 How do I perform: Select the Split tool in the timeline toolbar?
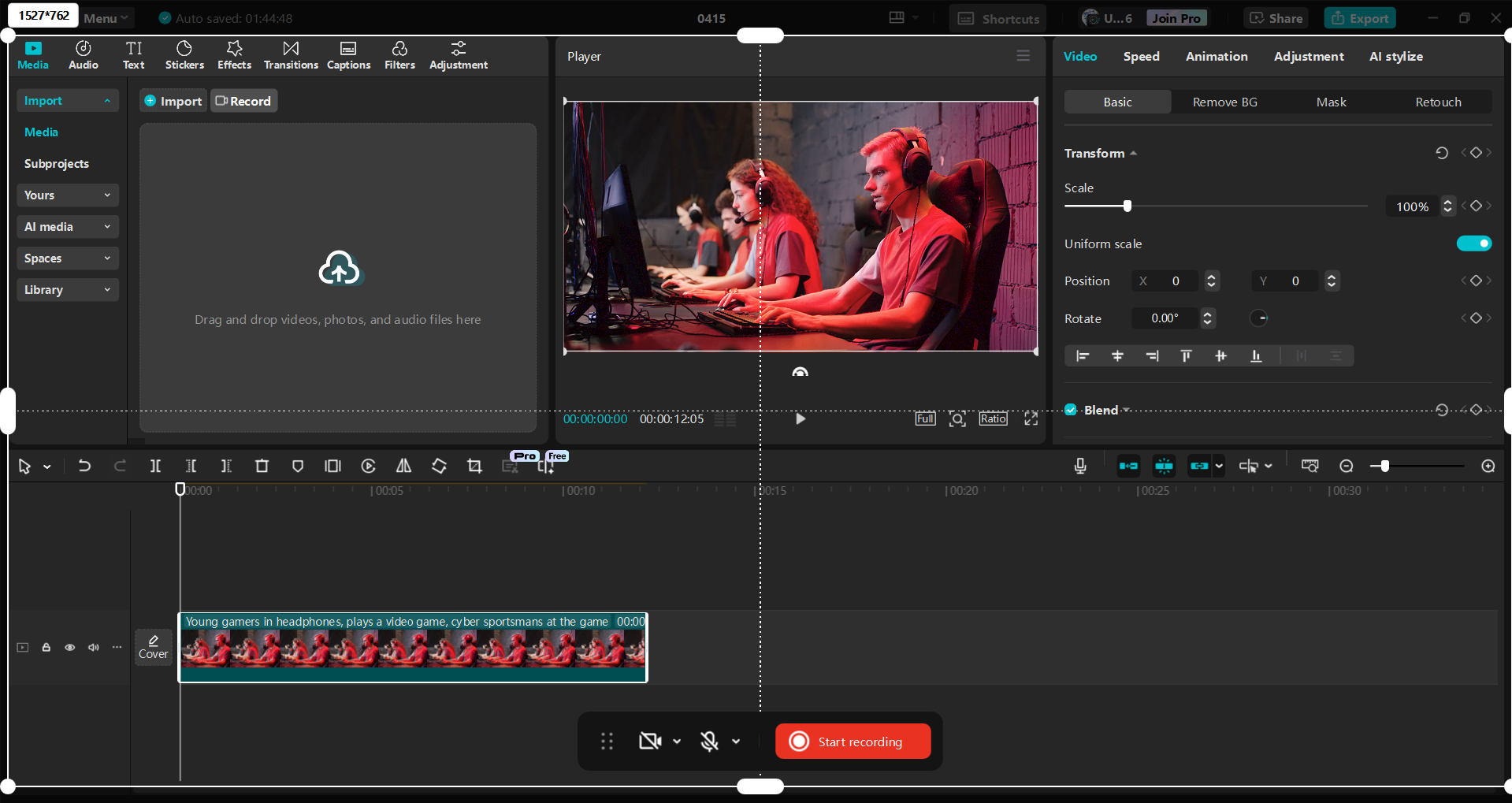click(155, 466)
